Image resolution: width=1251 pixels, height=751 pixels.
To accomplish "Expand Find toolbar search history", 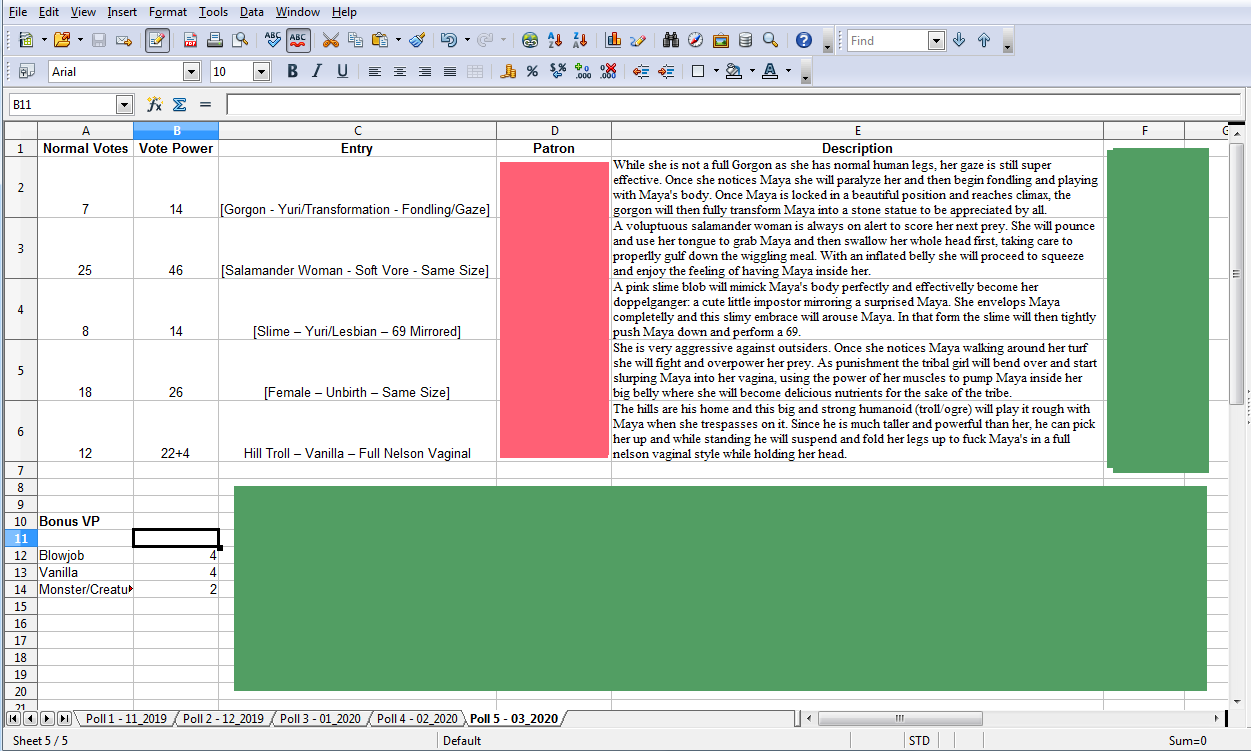I will click(936, 41).
